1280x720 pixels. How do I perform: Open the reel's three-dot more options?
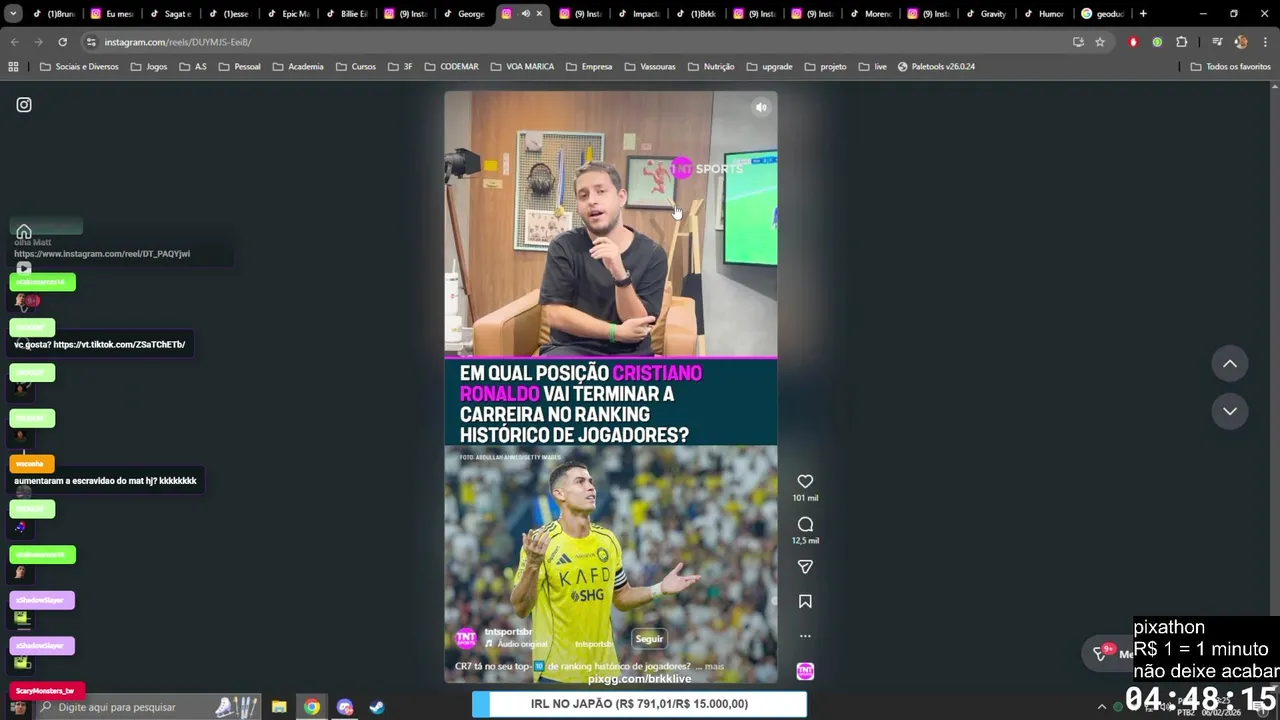pyautogui.click(x=805, y=636)
